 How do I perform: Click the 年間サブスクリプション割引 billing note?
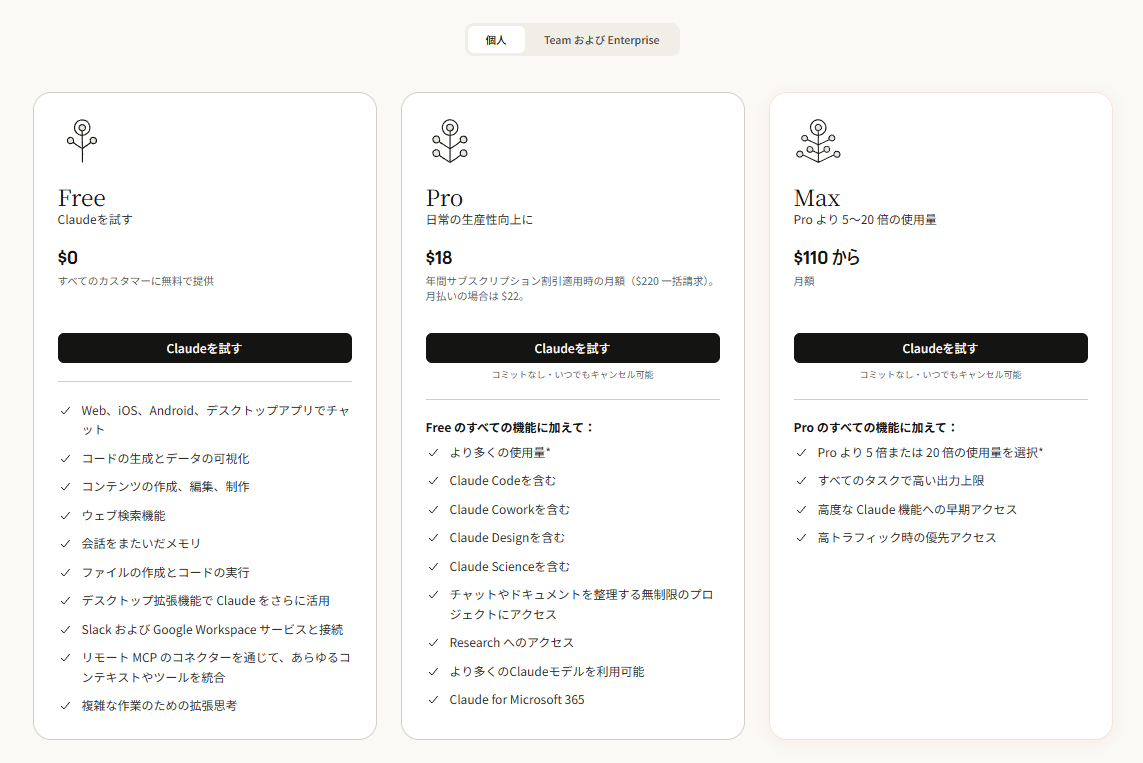click(572, 289)
